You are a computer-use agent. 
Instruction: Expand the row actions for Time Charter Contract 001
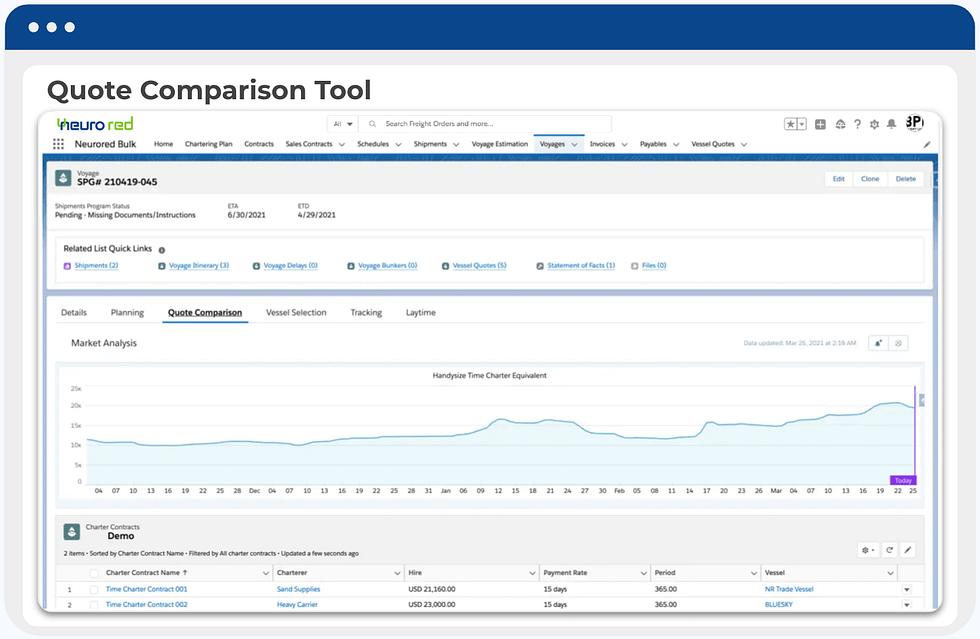click(x=908, y=589)
